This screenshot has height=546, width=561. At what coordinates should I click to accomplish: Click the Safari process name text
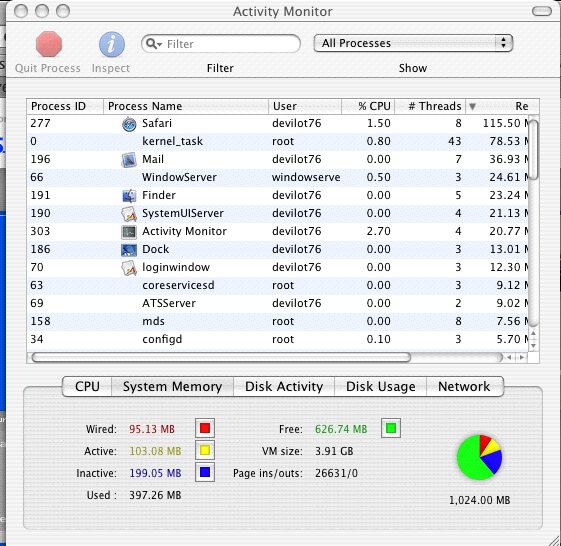point(157,123)
